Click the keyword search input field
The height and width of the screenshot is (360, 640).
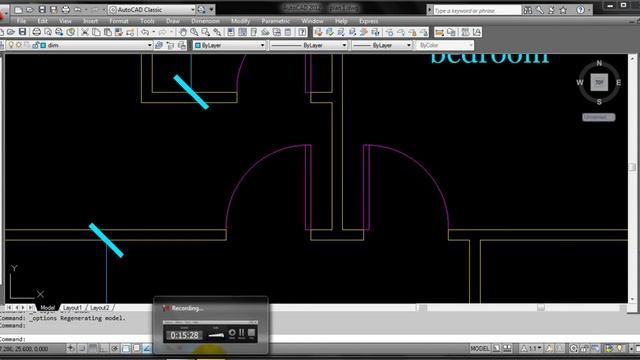pyautogui.click(x=477, y=10)
